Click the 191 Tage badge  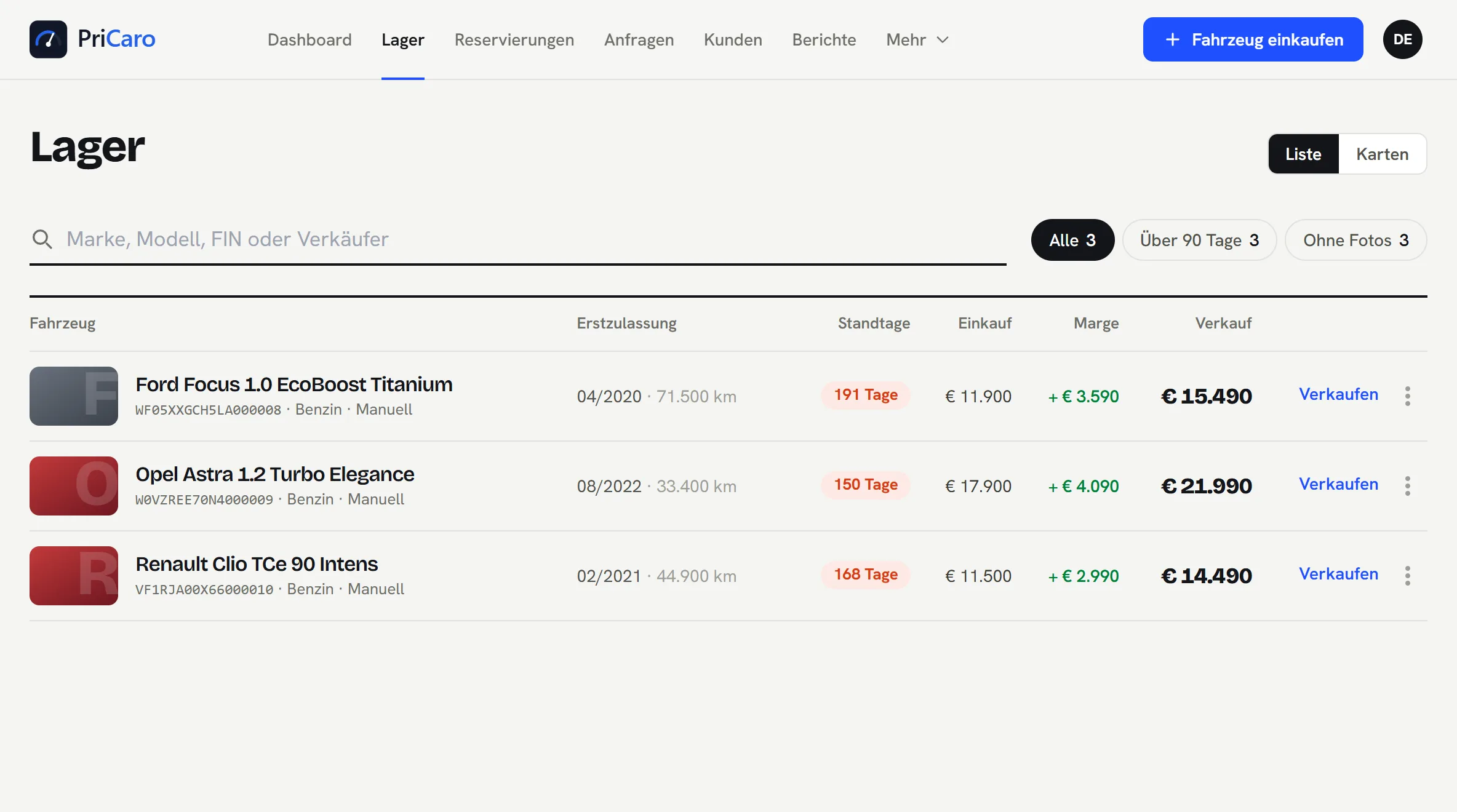click(866, 395)
